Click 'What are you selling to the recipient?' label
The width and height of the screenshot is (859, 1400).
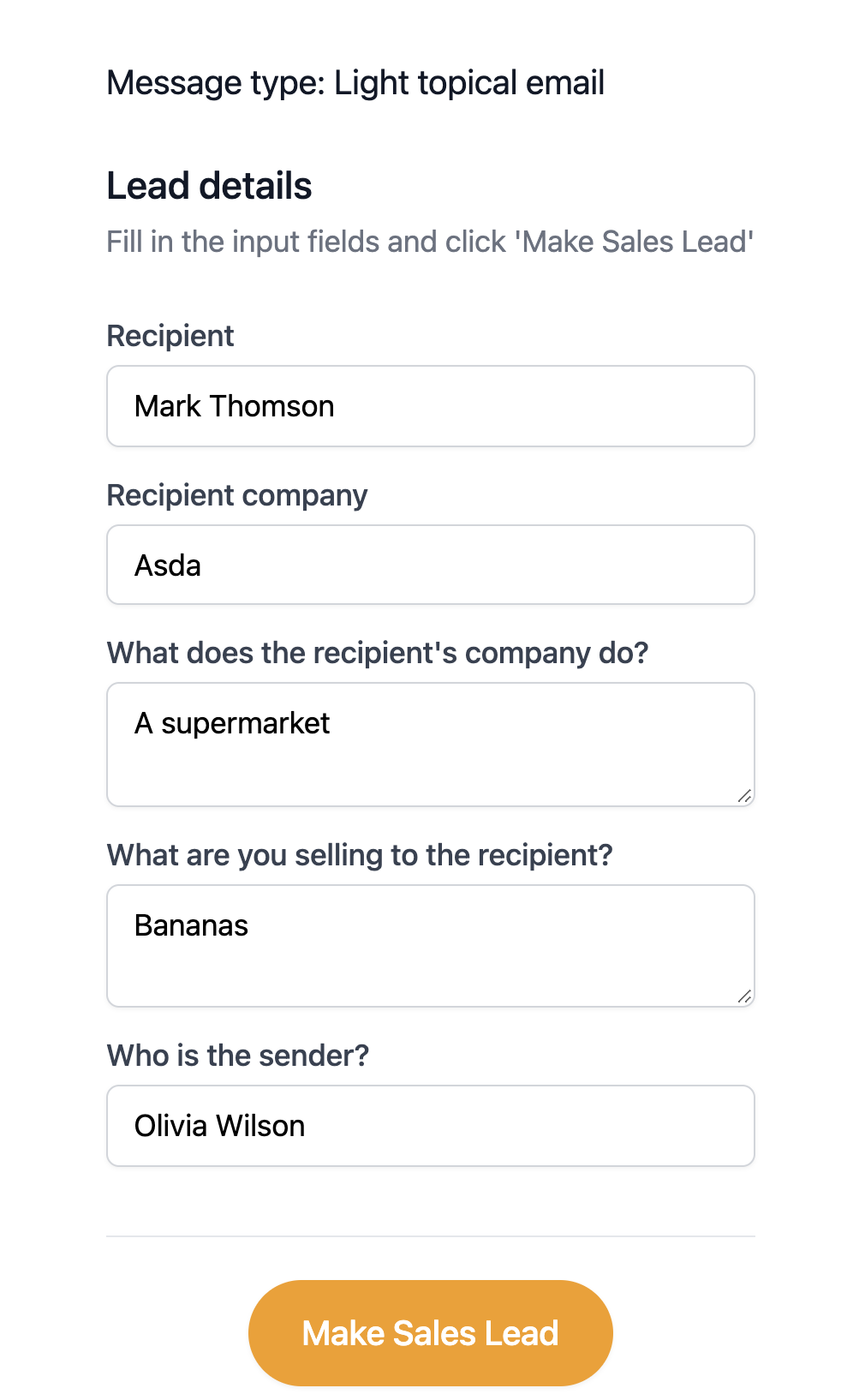[360, 855]
